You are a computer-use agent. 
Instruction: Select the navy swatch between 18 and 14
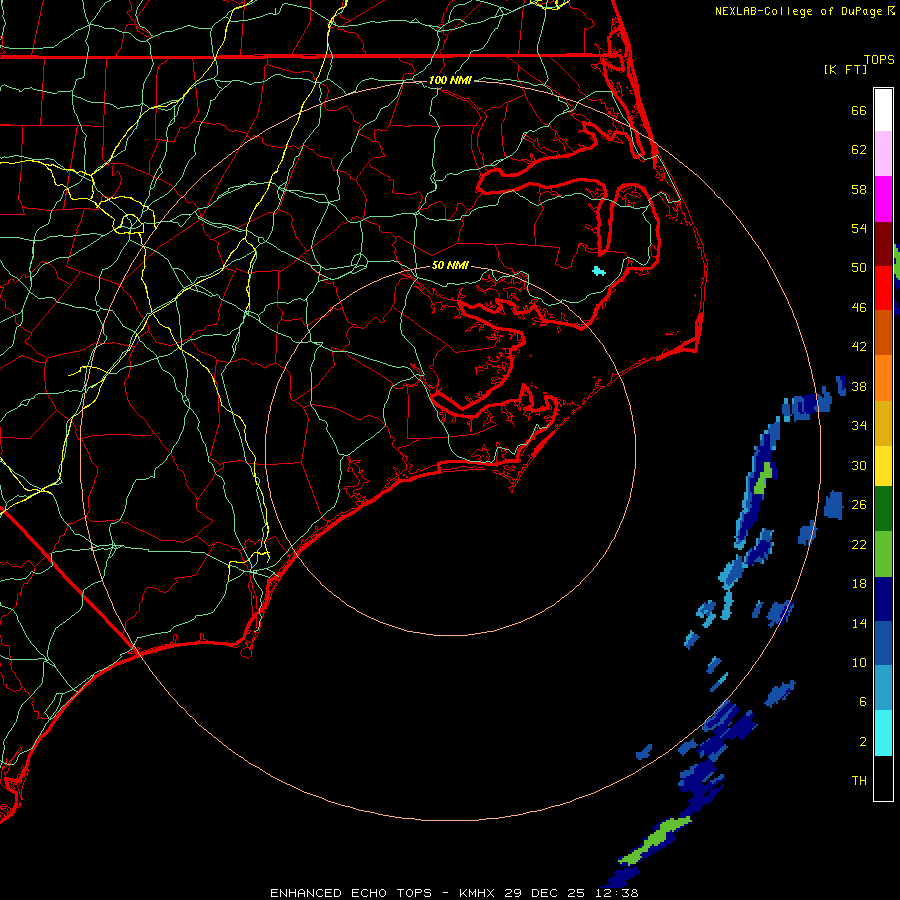click(x=883, y=599)
